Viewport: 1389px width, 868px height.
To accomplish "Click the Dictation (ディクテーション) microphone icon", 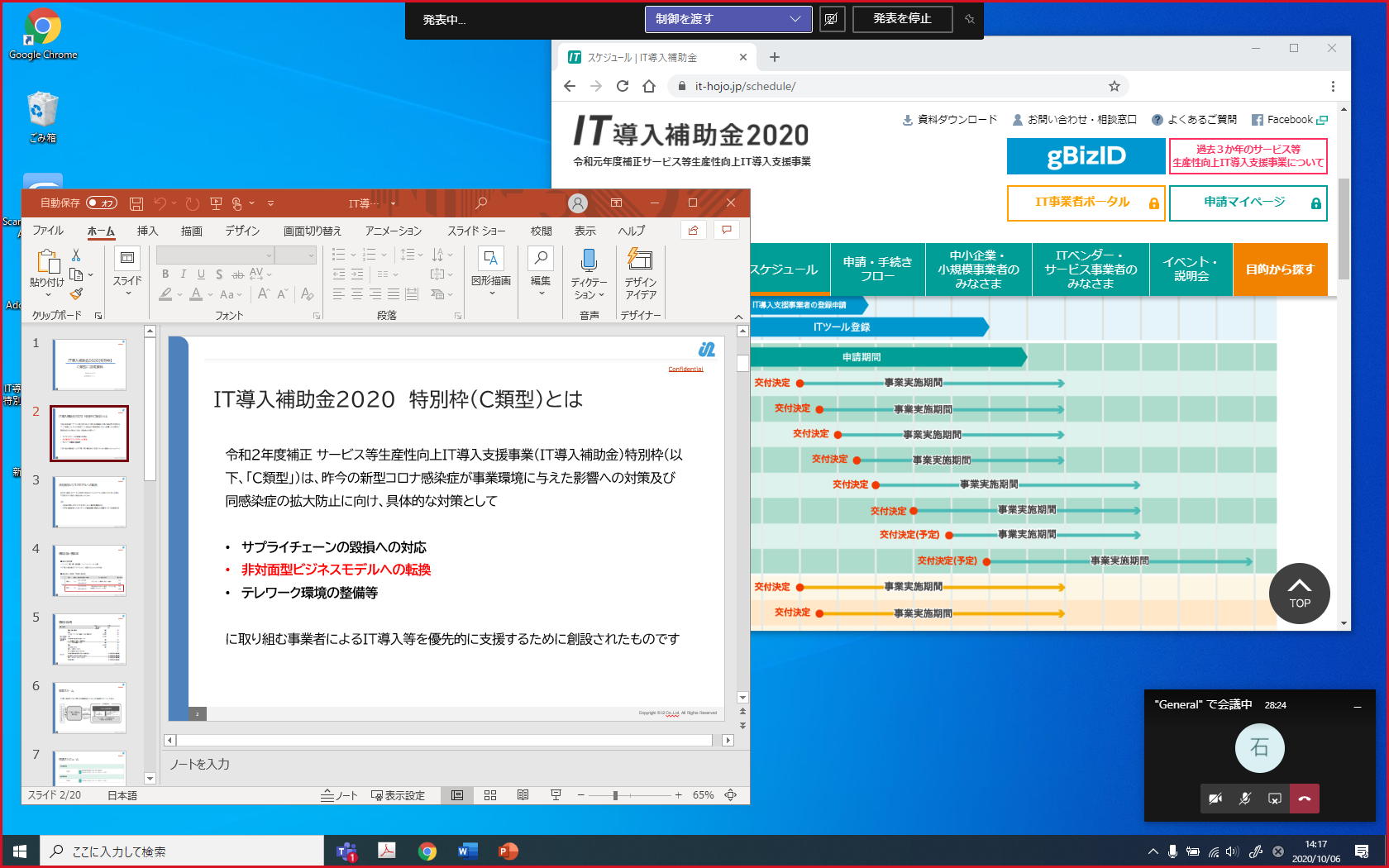I will click(x=589, y=274).
